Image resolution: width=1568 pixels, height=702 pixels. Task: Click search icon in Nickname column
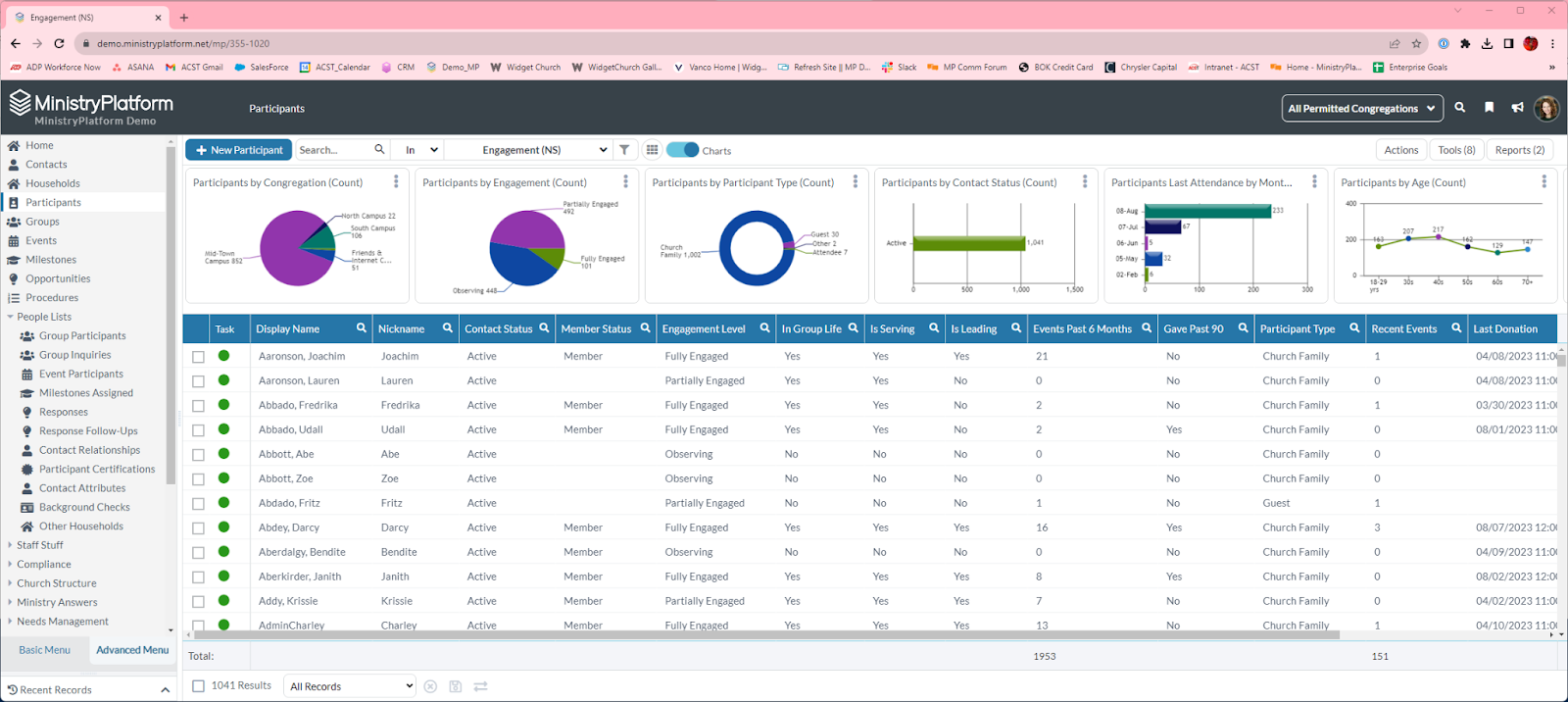pyautogui.click(x=448, y=328)
